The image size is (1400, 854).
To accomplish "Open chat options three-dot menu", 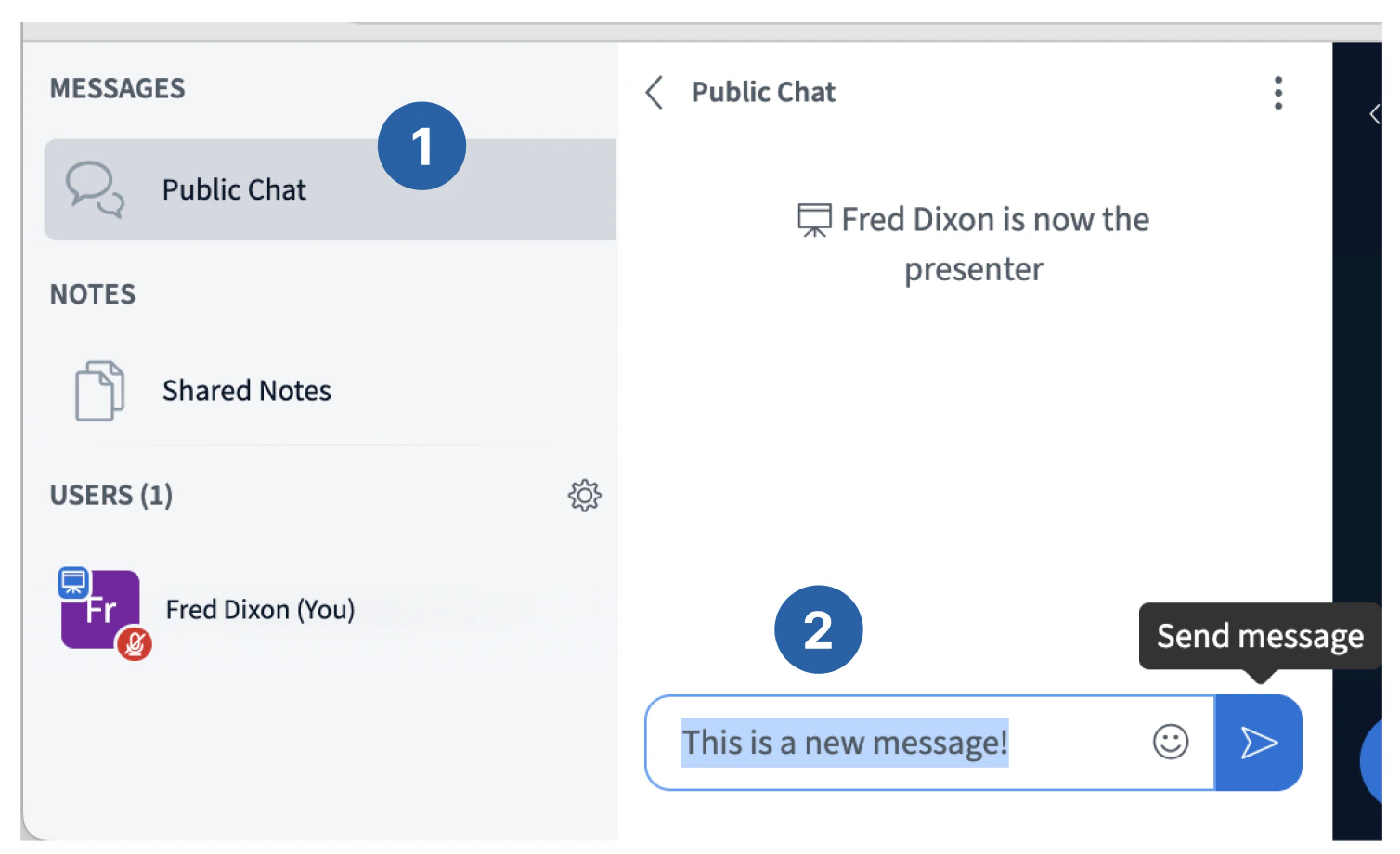I will coord(1278,93).
